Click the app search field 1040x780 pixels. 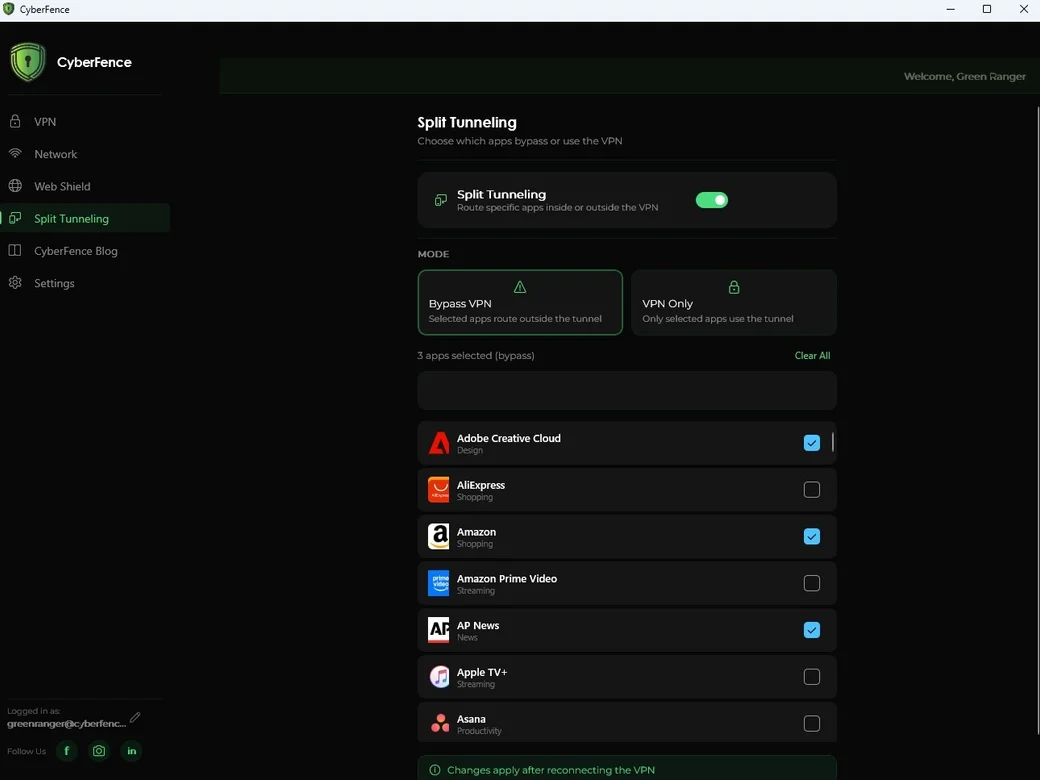(627, 391)
